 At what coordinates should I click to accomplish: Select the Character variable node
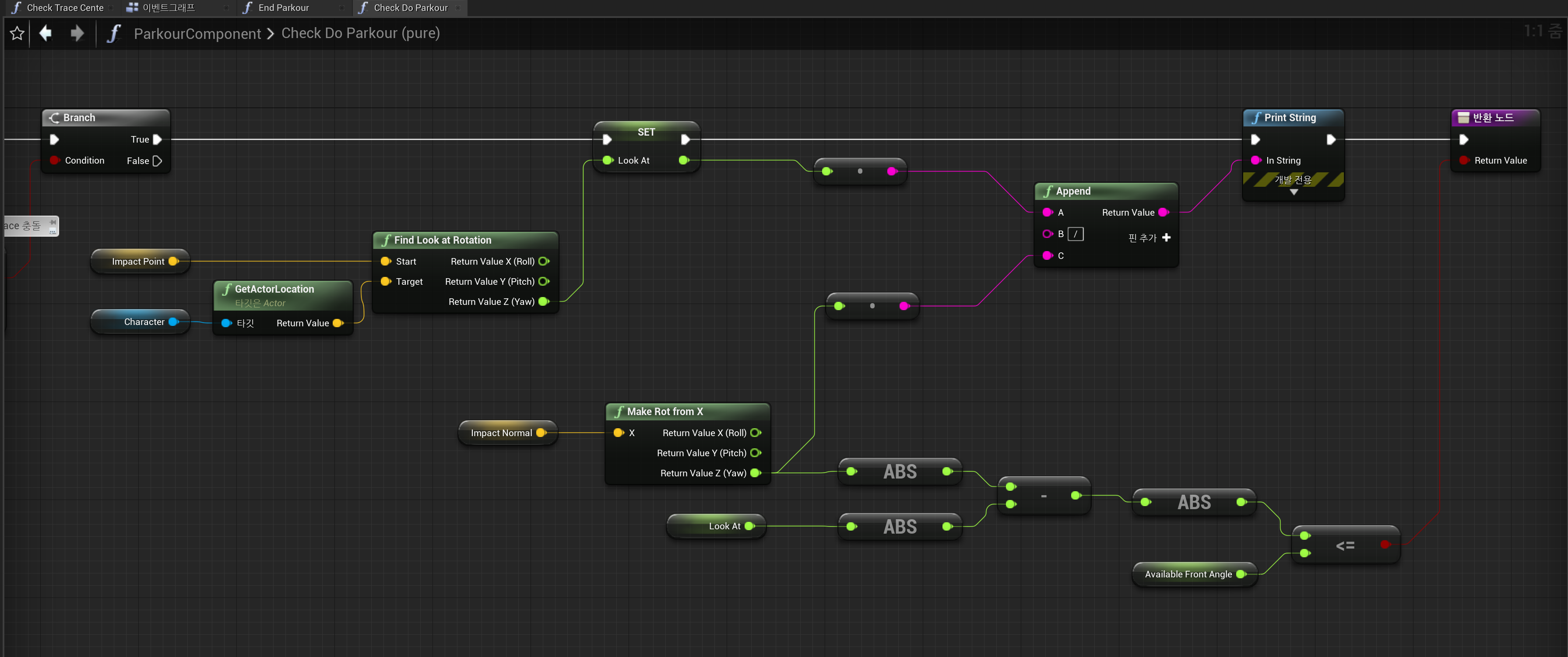tap(140, 321)
